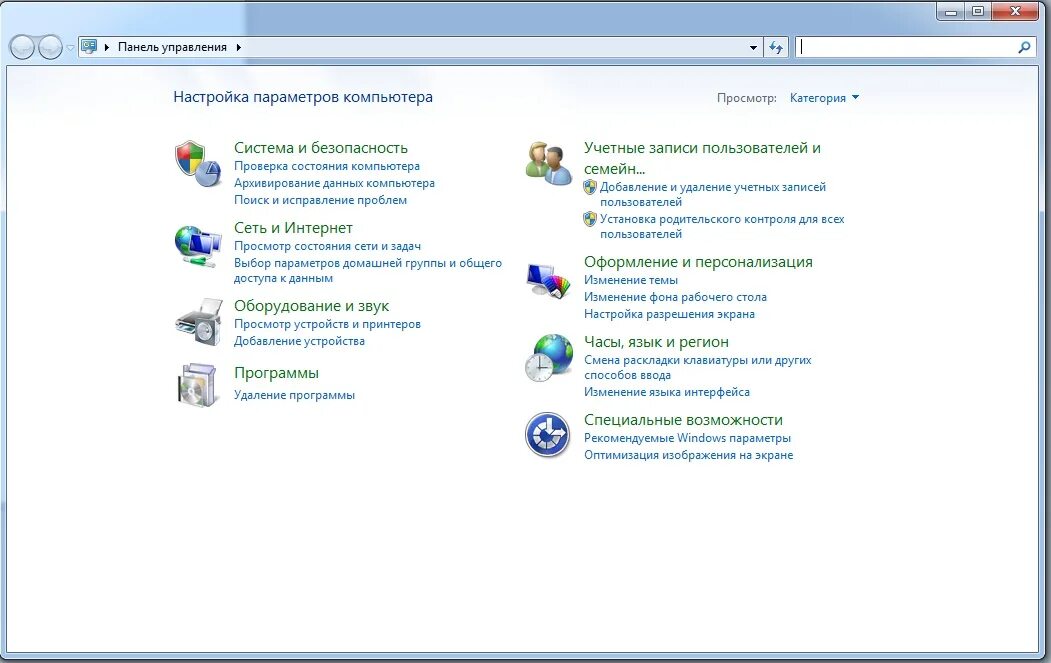Click Изменение темы link
The height and width of the screenshot is (663, 1051).
click(x=631, y=280)
